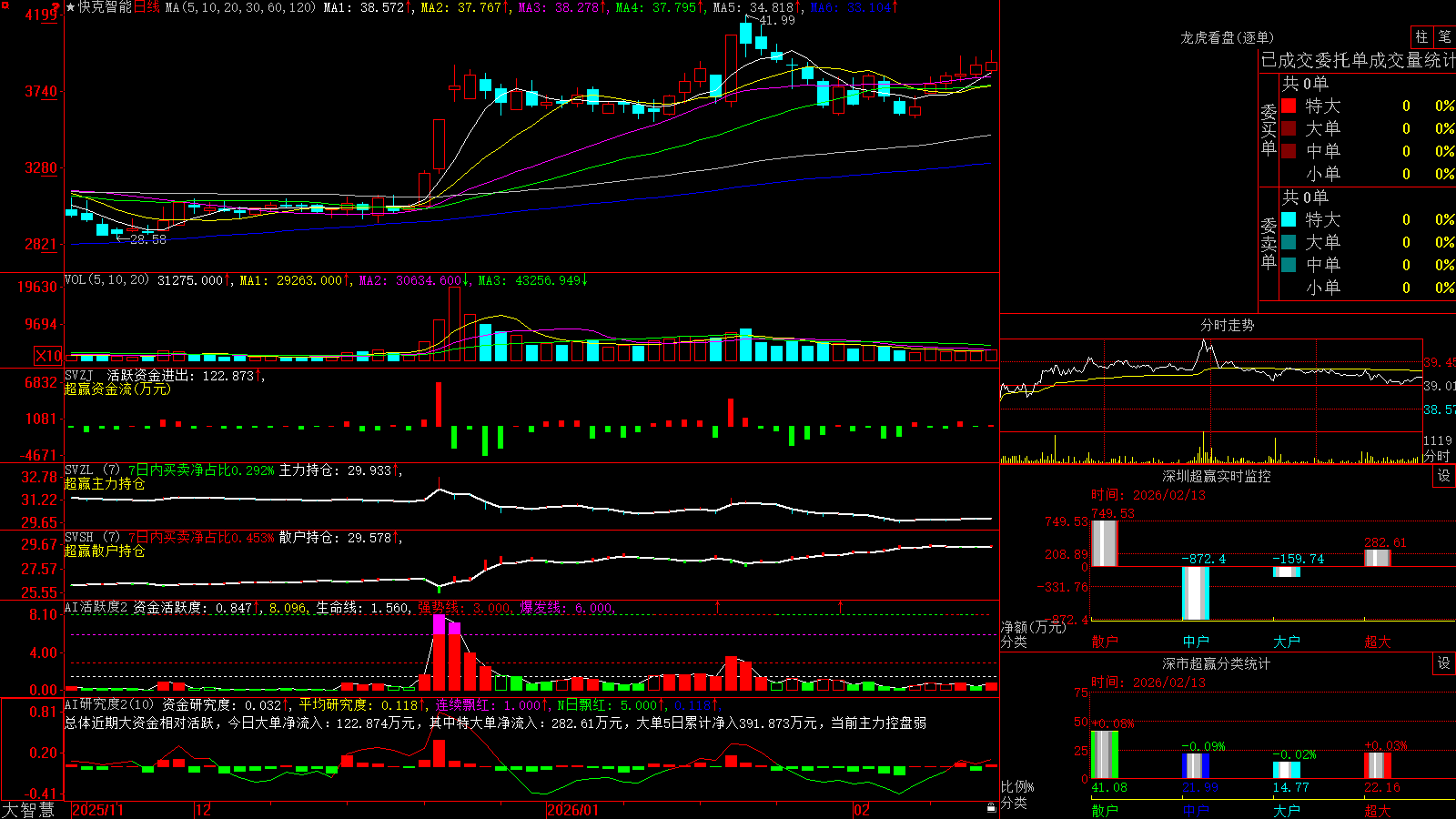
Task: Click the 2025/11 date marker on timeline
Action: pos(97,810)
